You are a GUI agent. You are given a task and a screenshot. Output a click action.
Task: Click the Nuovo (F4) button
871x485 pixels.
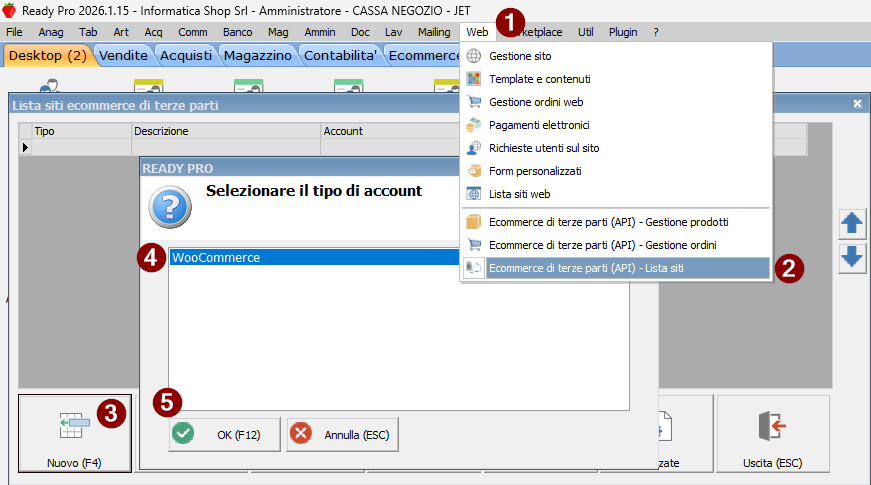pyautogui.click(x=74, y=435)
